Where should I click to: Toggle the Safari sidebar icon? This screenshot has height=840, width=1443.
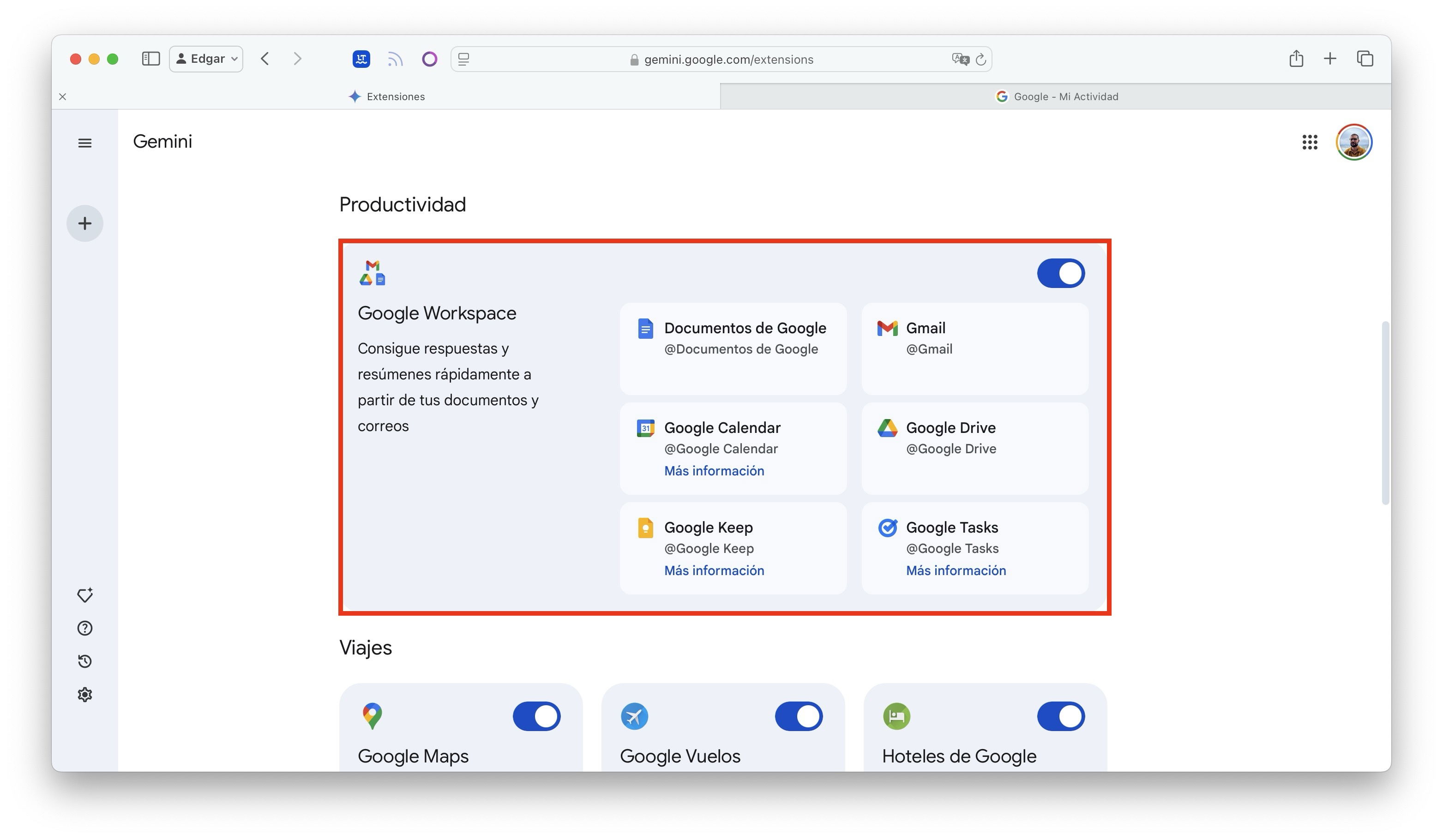tap(150, 59)
